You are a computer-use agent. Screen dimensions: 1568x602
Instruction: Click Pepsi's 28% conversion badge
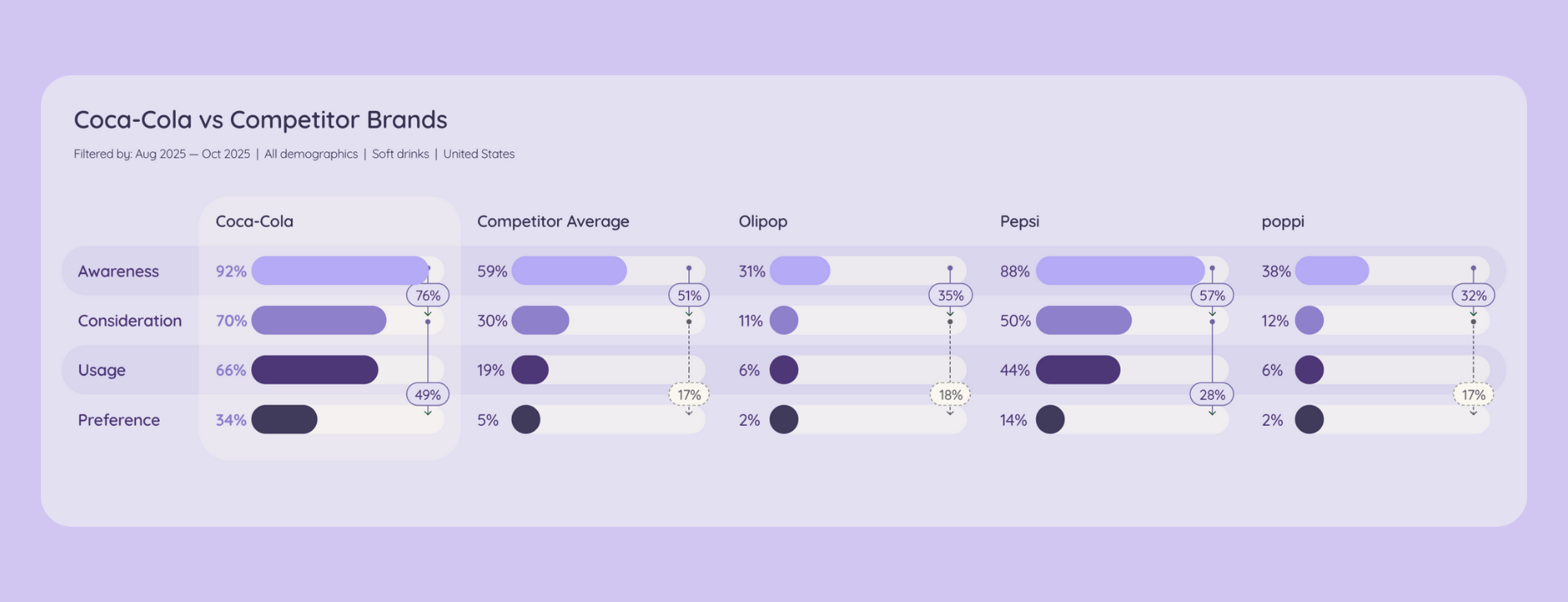[1212, 395]
